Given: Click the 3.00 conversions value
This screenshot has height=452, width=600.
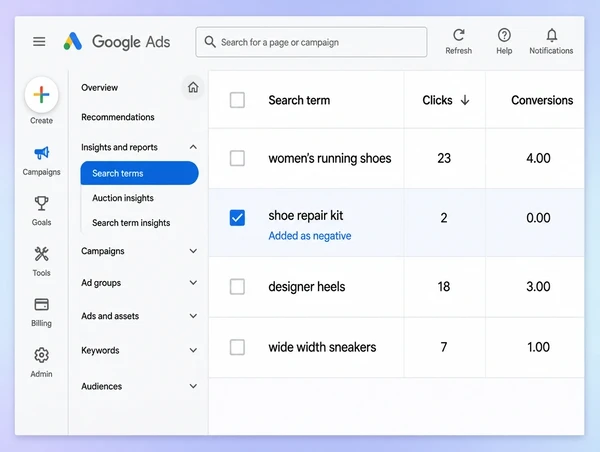Looking at the screenshot, I should tap(538, 287).
